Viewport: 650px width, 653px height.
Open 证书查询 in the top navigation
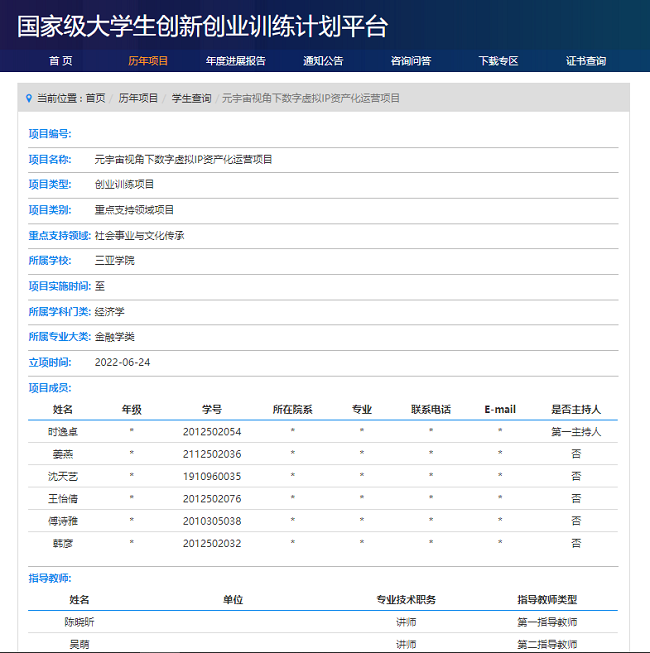tap(586, 61)
